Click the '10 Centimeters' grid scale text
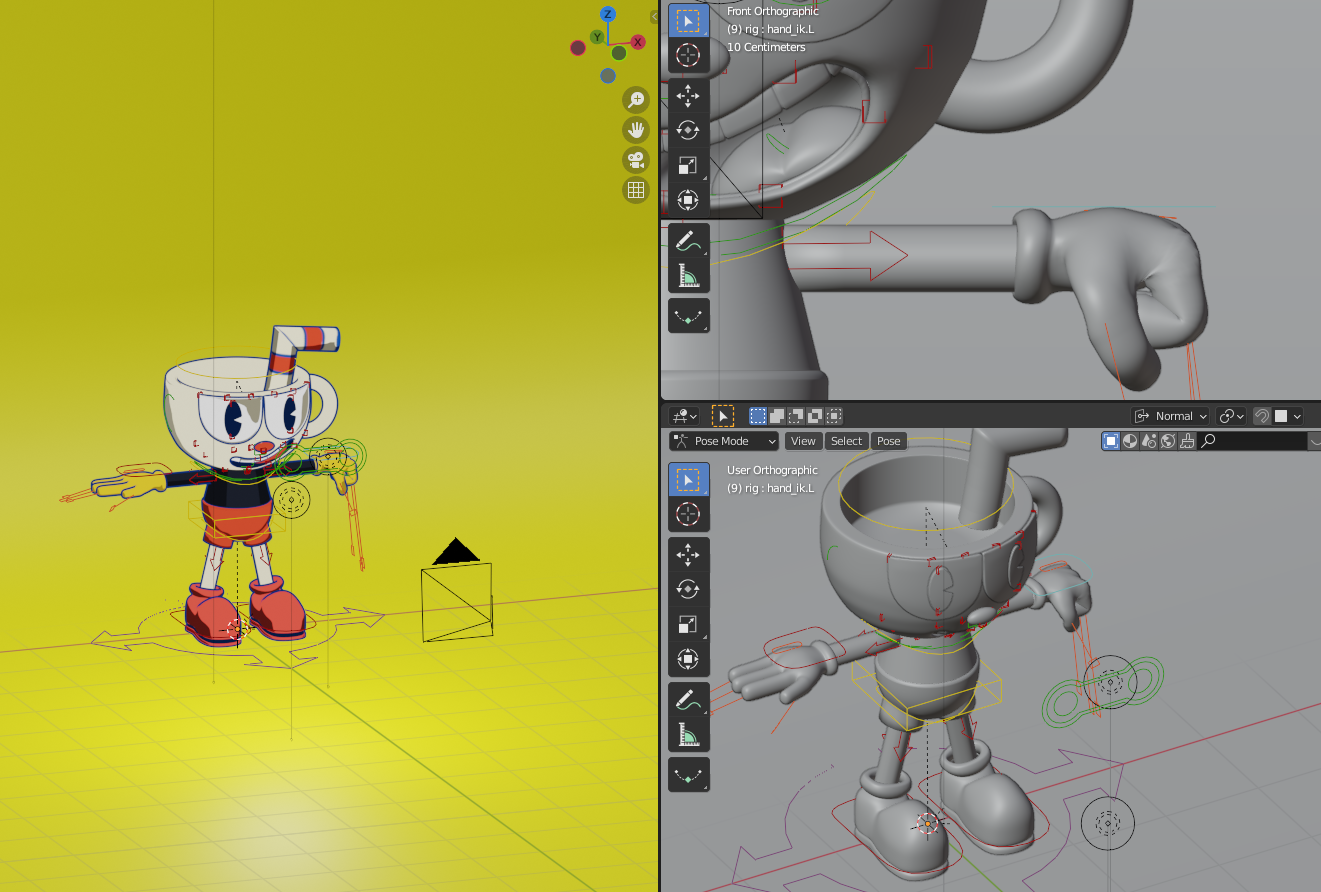This screenshot has height=892, width=1321. pyautogui.click(x=766, y=47)
